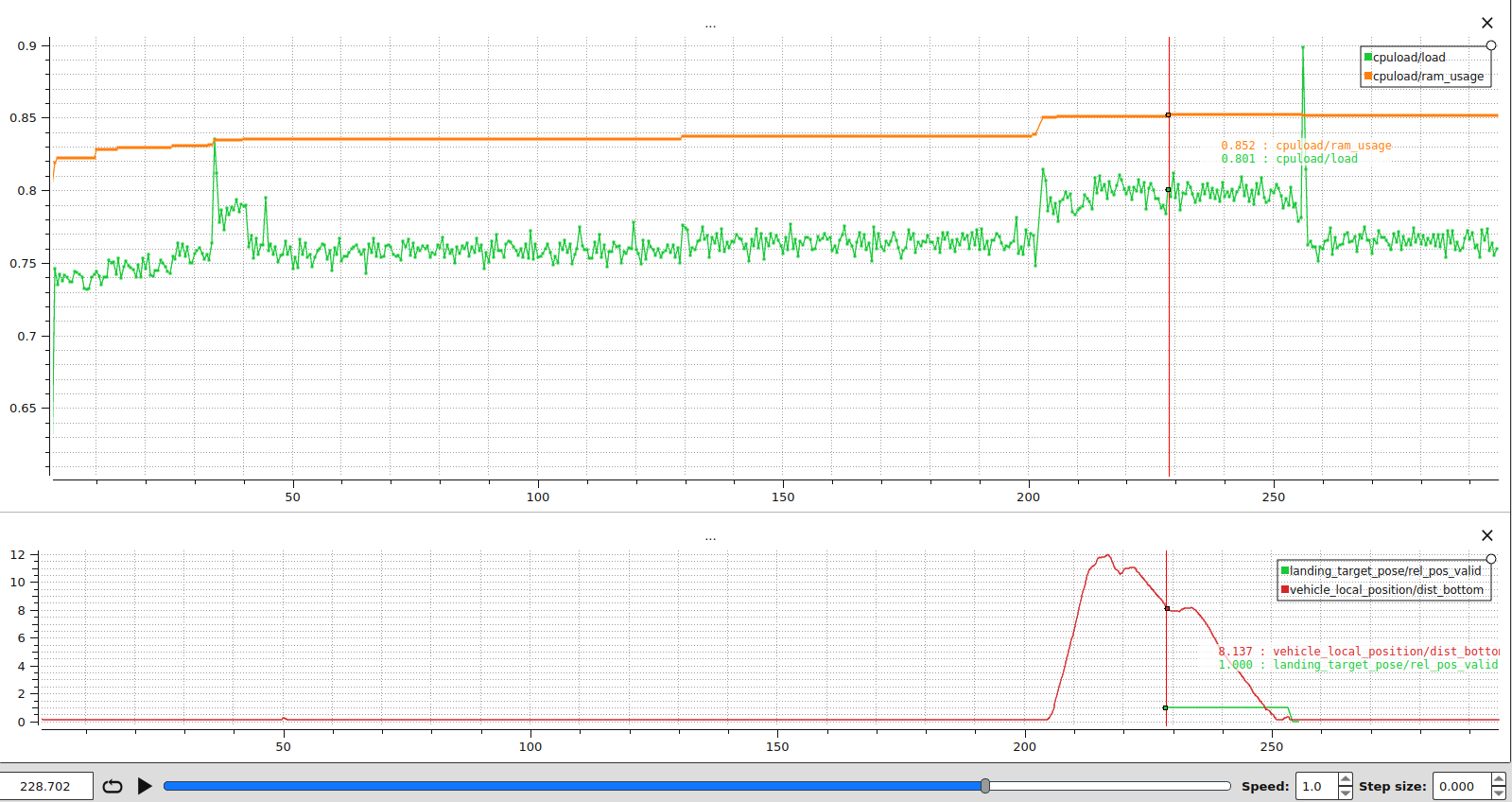Click tracker value 1.000 rel_pos_valid
This screenshot has width=1512, height=802.
1358,665
